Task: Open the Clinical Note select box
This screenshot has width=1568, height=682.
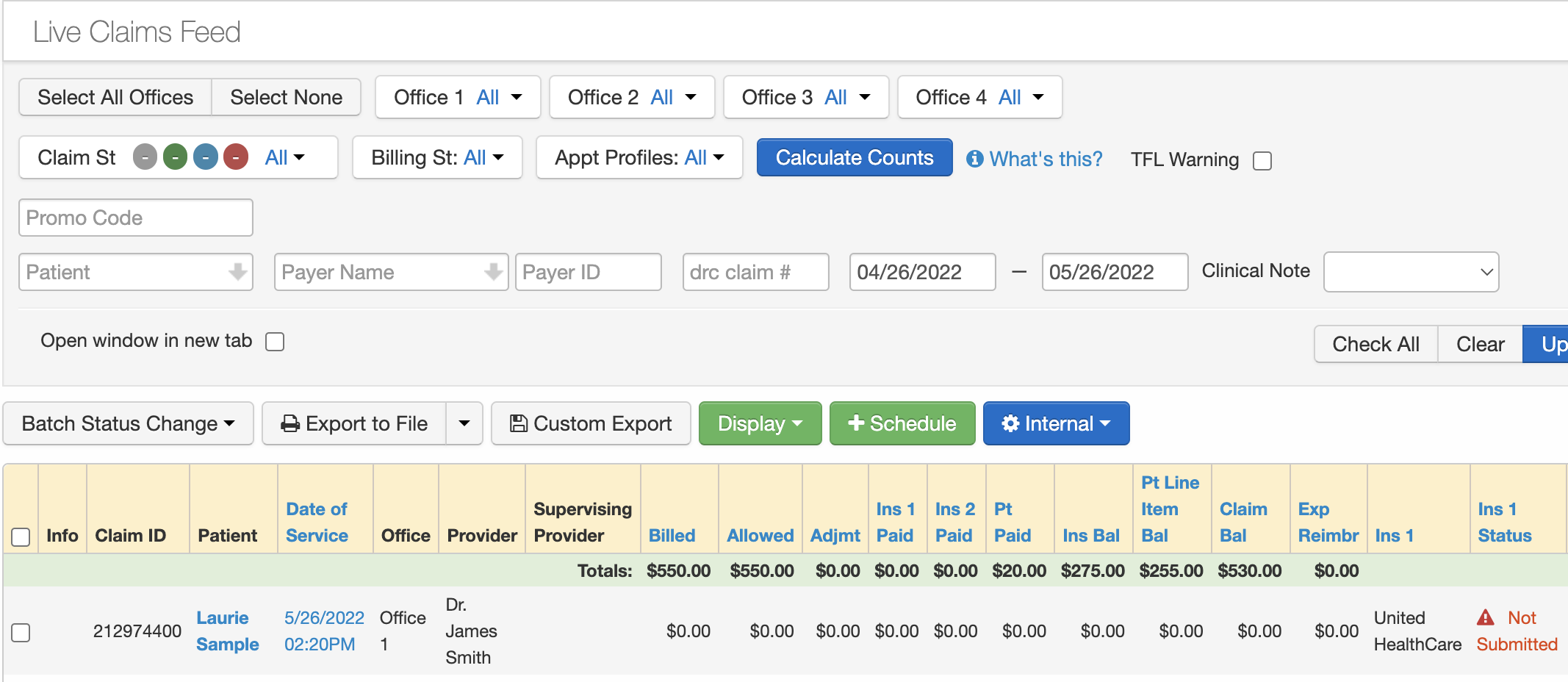Action: point(1411,272)
